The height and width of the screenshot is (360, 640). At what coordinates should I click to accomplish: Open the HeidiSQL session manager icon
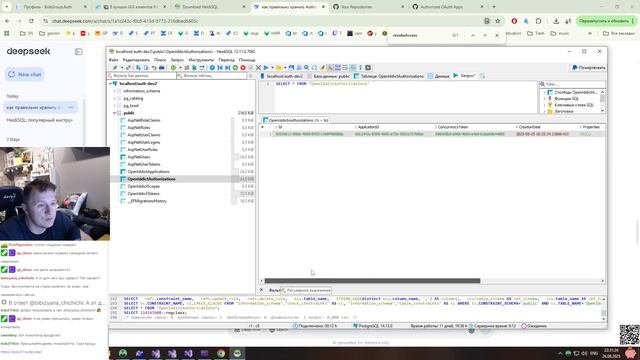coord(115,68)
